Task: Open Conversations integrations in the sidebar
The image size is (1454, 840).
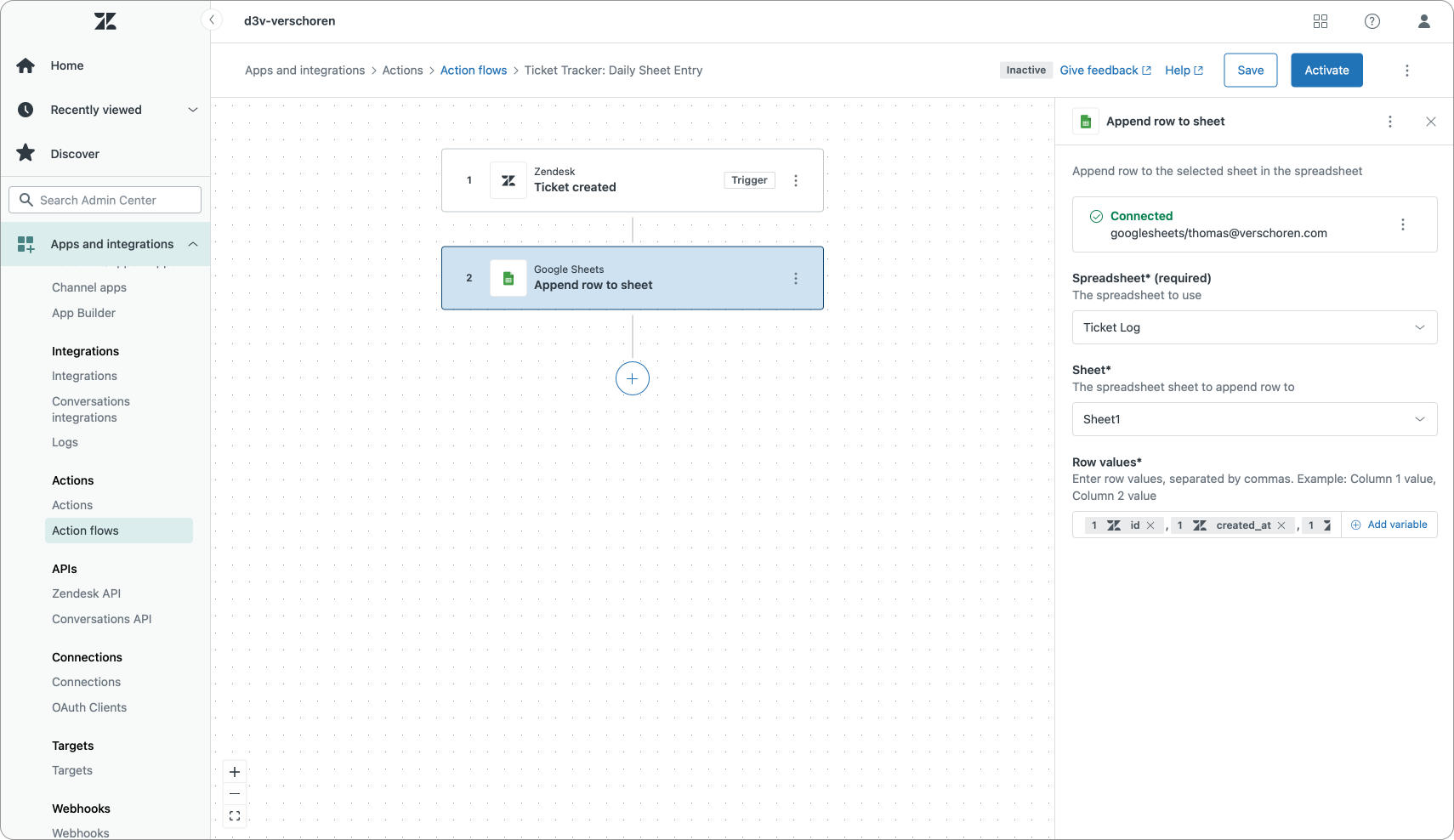Action: (x=91, y=409)
